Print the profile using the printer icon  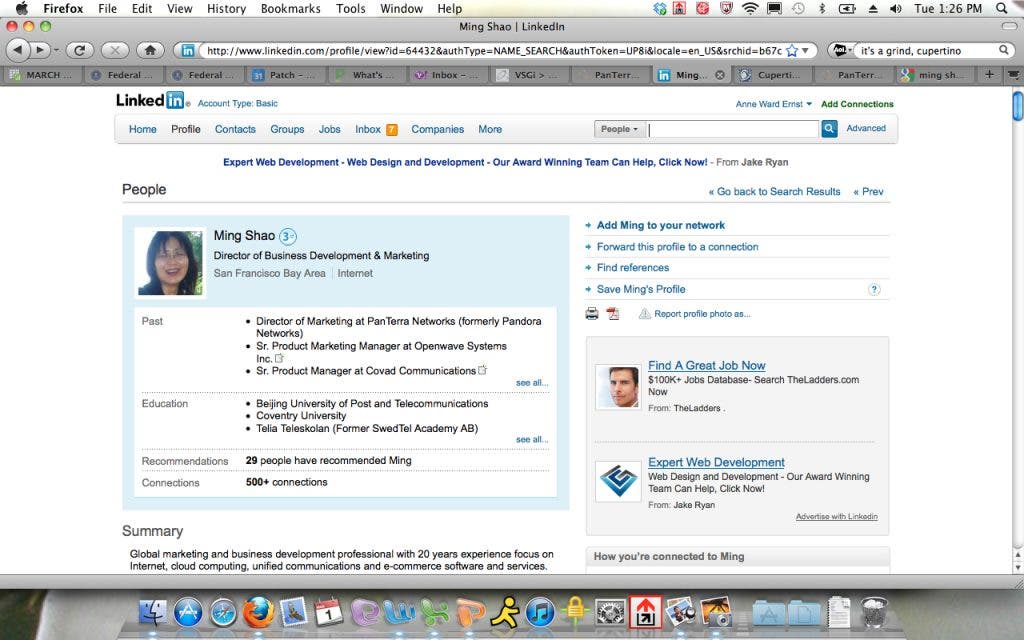coord(592,314)
